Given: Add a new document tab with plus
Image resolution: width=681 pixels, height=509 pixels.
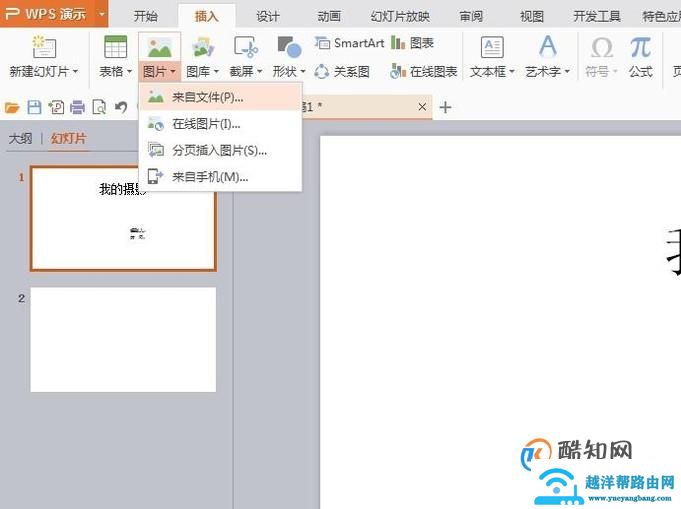Looking at the screenshot, I should click(445, 107).
